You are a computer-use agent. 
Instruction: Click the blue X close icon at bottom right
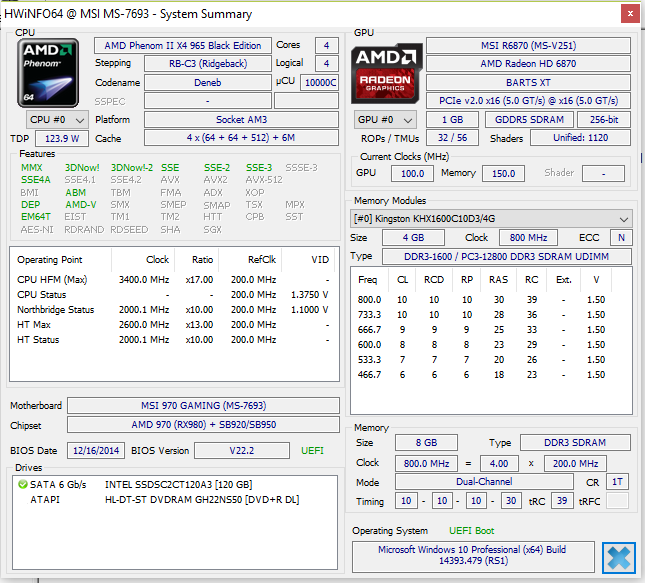coord(619,558)
